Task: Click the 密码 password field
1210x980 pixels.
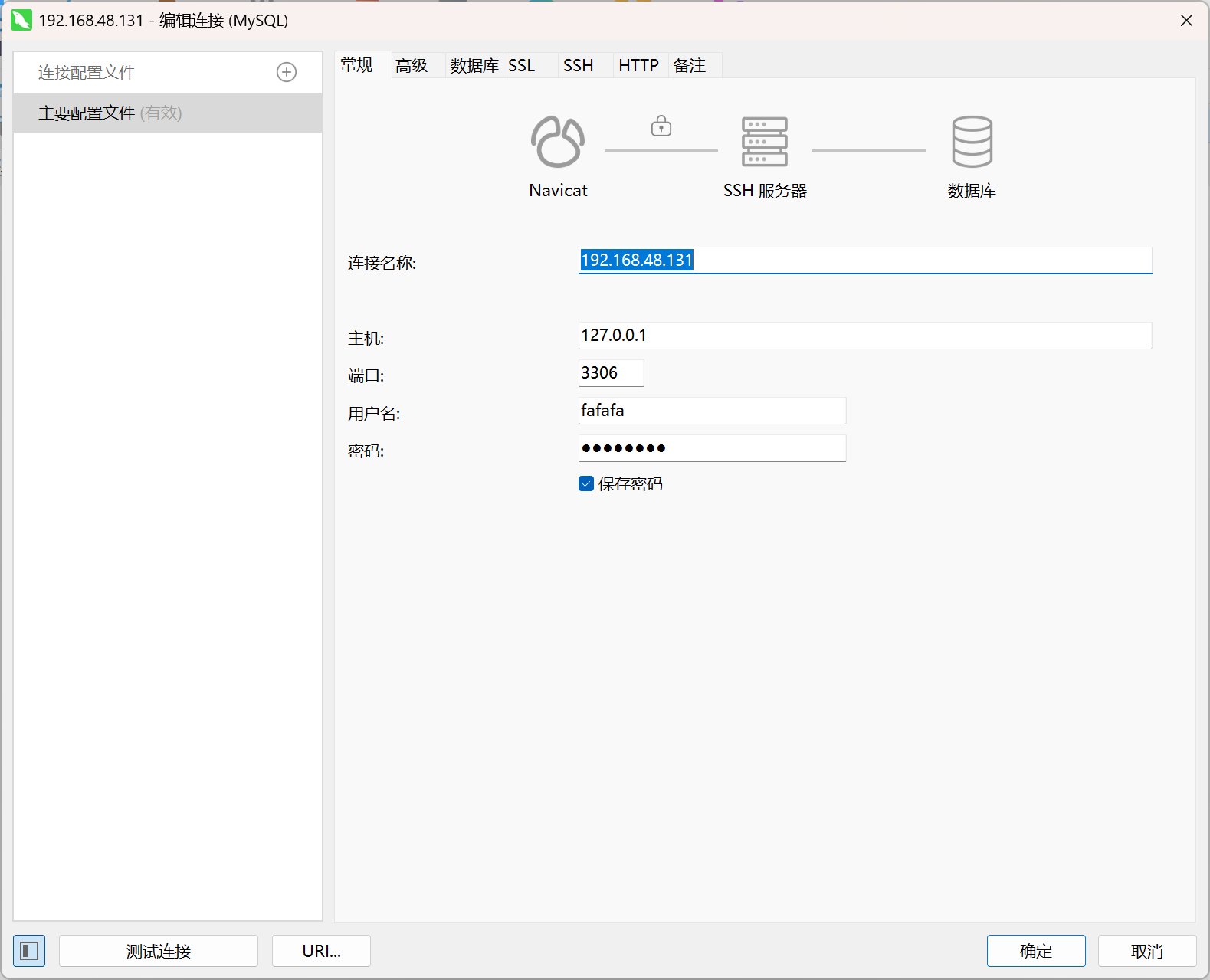Action: 712,448
